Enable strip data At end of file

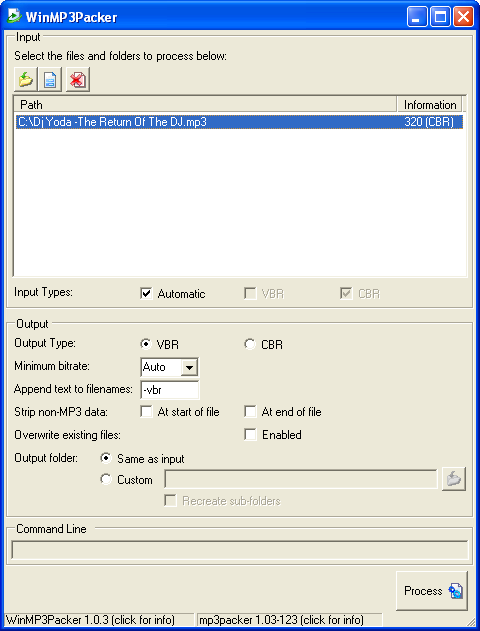250,412
